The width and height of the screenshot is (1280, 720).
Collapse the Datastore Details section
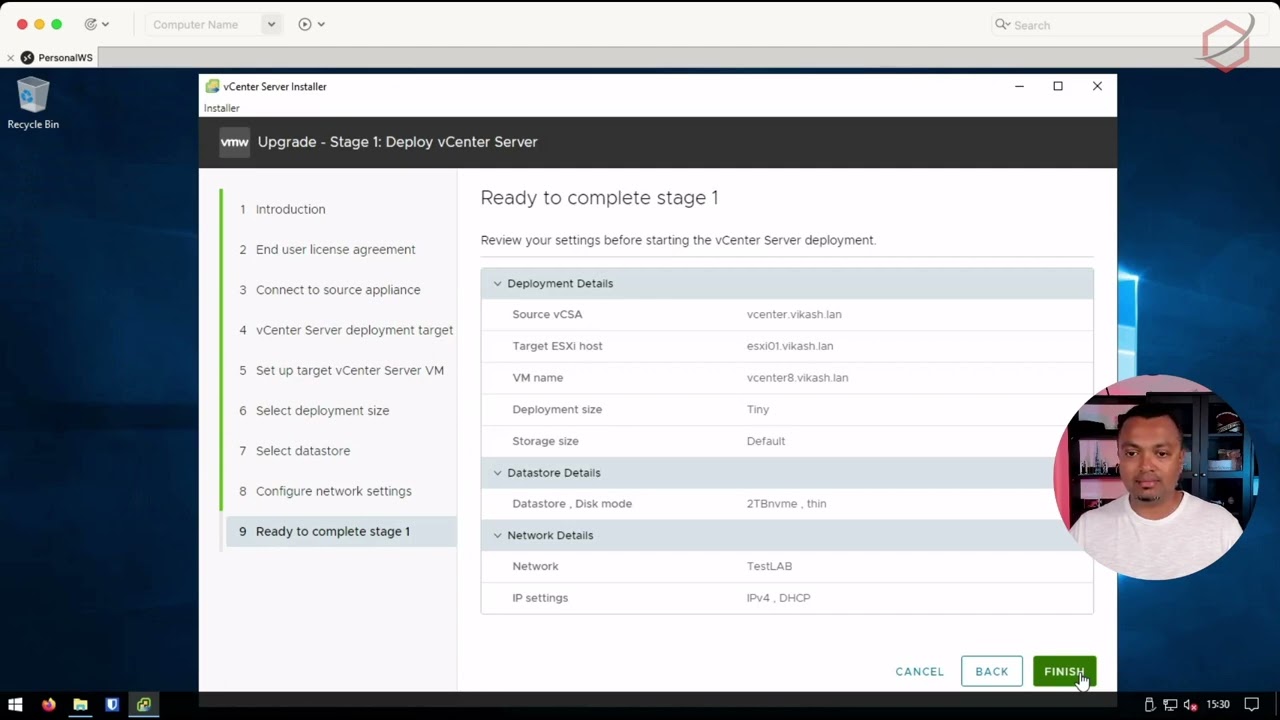coord(497,473)
